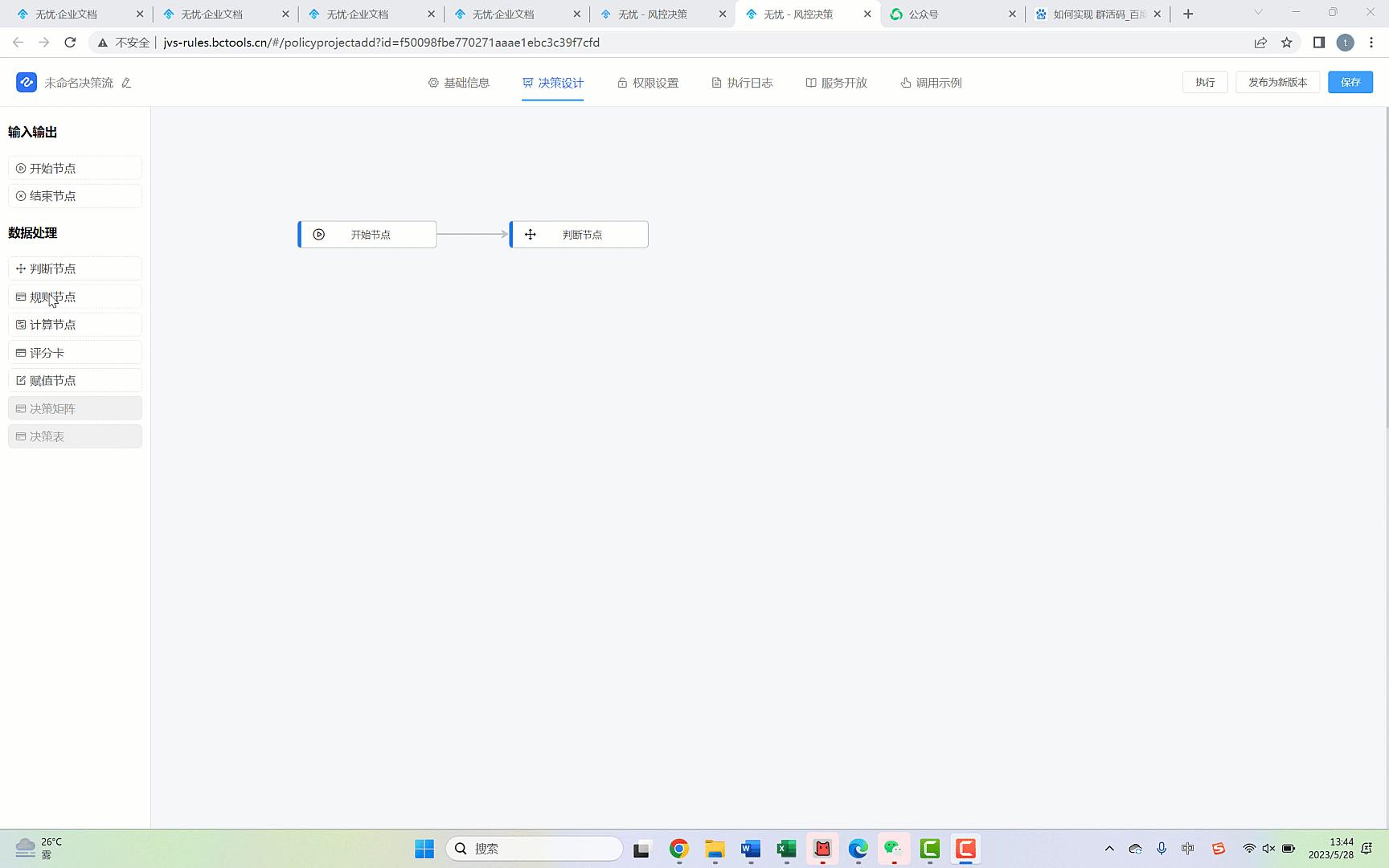Open the 基础信息 tab
This screenshot has height=868, width=1389.
coord(458,83)
